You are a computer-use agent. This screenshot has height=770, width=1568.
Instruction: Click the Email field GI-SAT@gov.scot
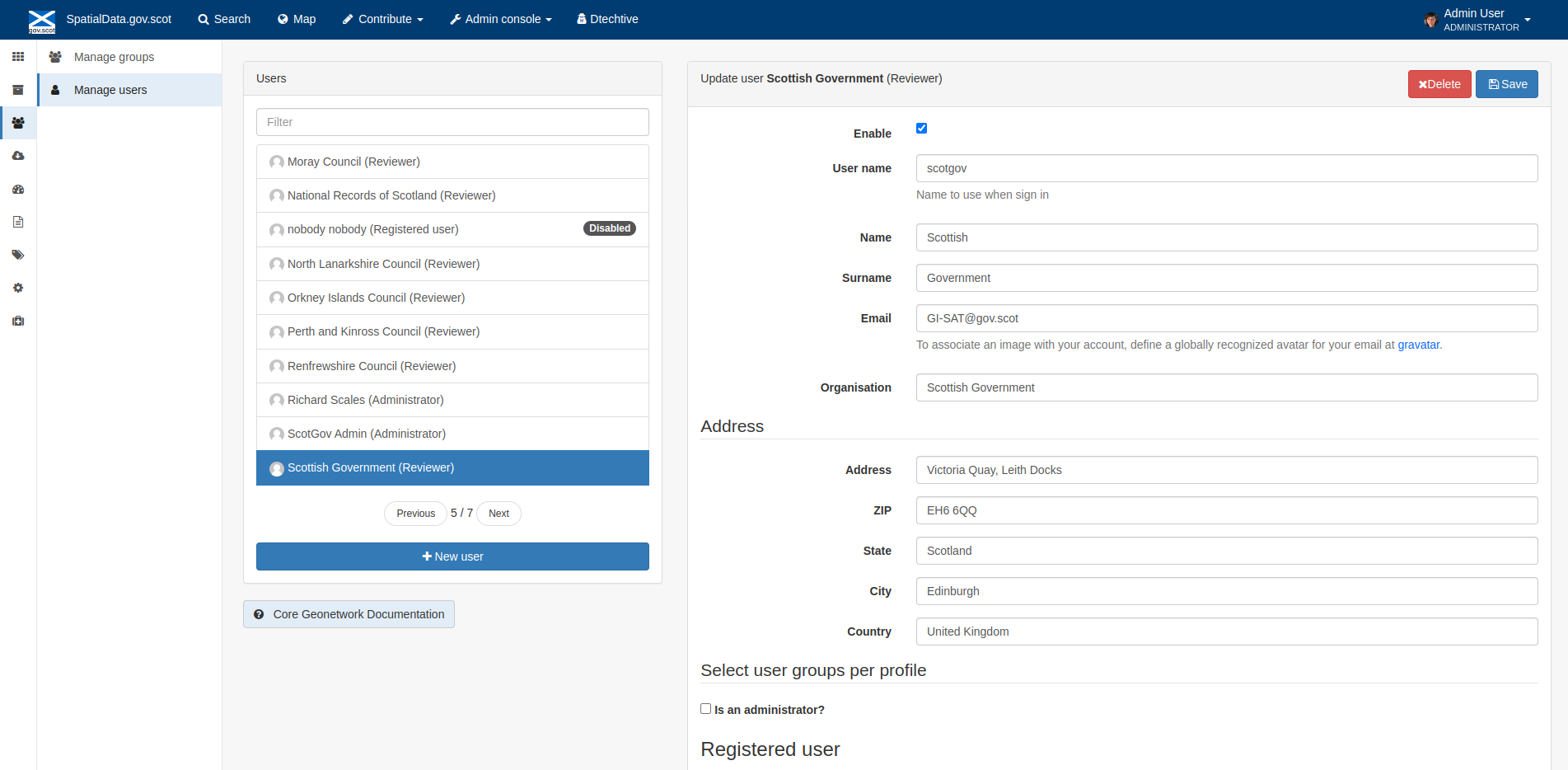click(1227, 318)
